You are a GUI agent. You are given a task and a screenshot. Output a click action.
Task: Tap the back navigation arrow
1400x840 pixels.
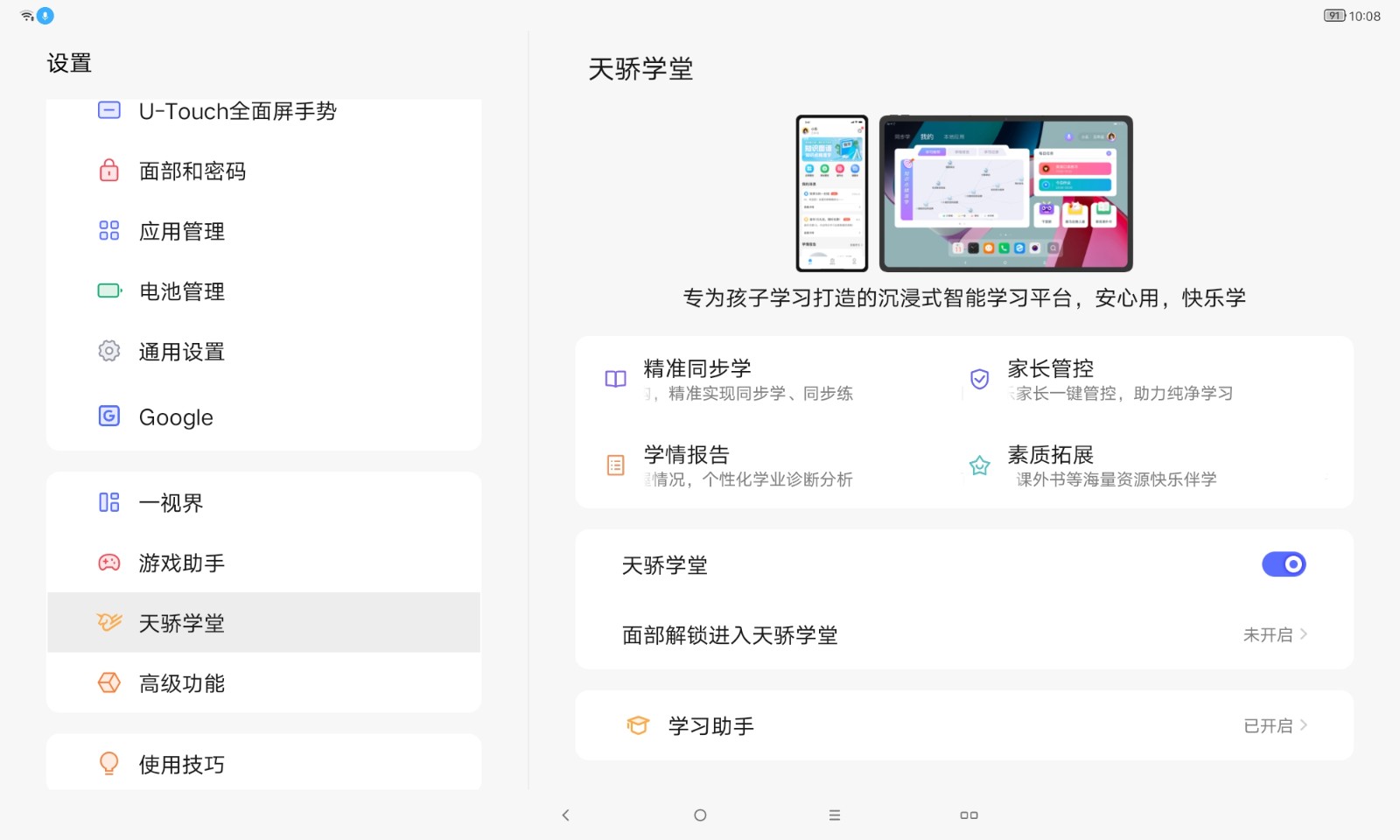pos(565,815)
